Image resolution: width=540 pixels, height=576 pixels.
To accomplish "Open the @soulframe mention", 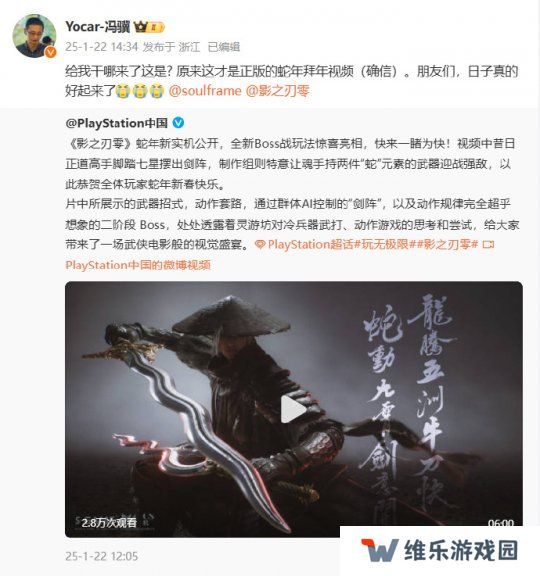I will pyautogui.click(x=205, y=91).
